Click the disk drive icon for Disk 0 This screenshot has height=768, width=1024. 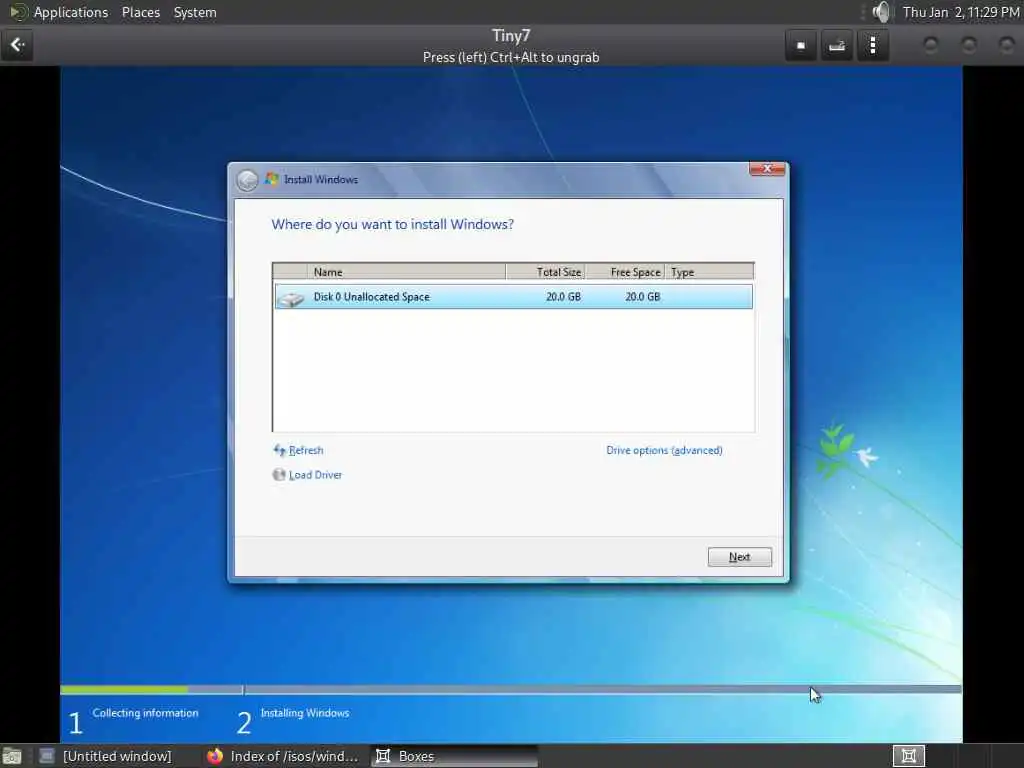coord(291,298)
